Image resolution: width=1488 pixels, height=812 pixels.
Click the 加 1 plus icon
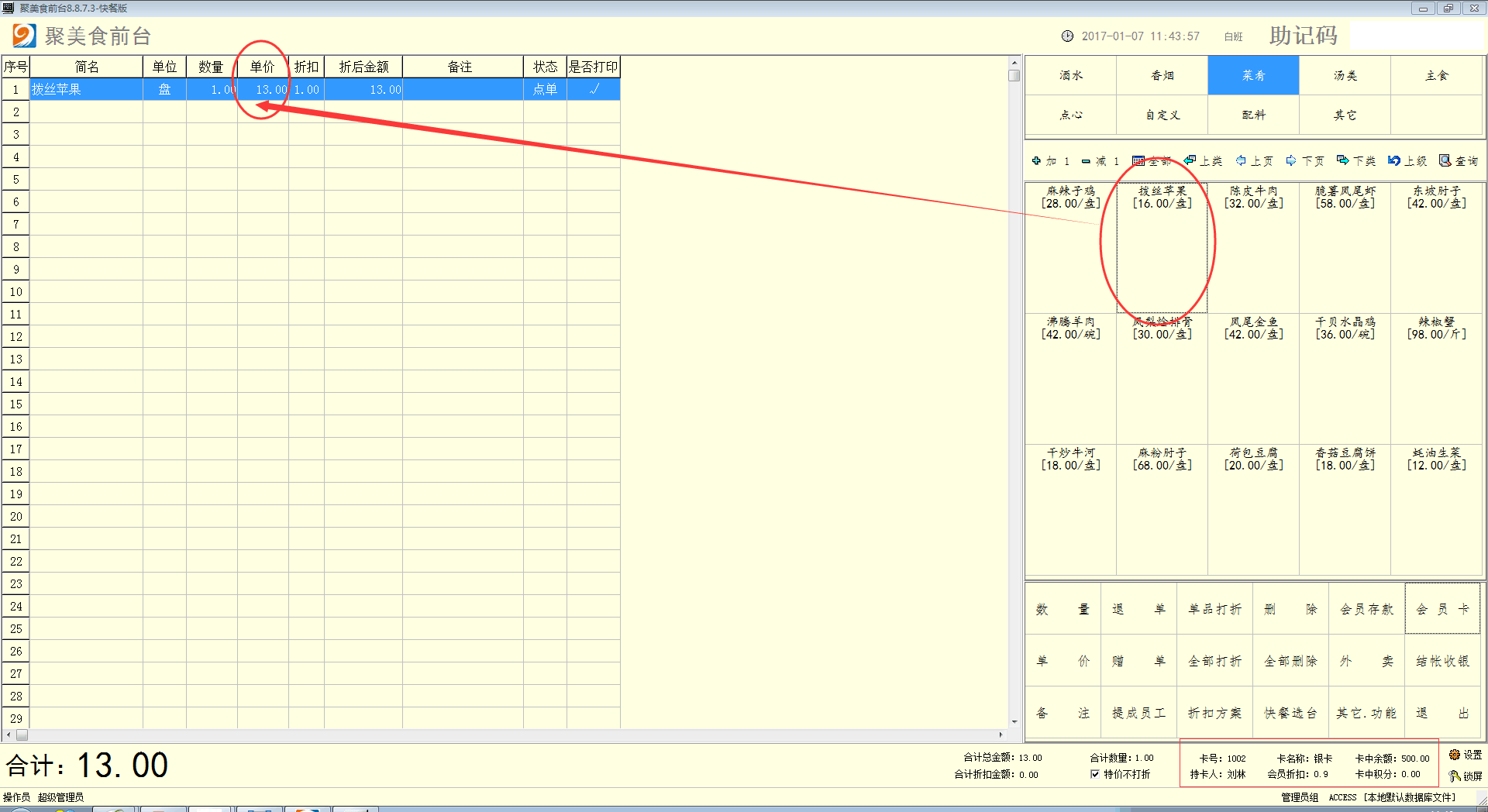(x=1036, y=161)
